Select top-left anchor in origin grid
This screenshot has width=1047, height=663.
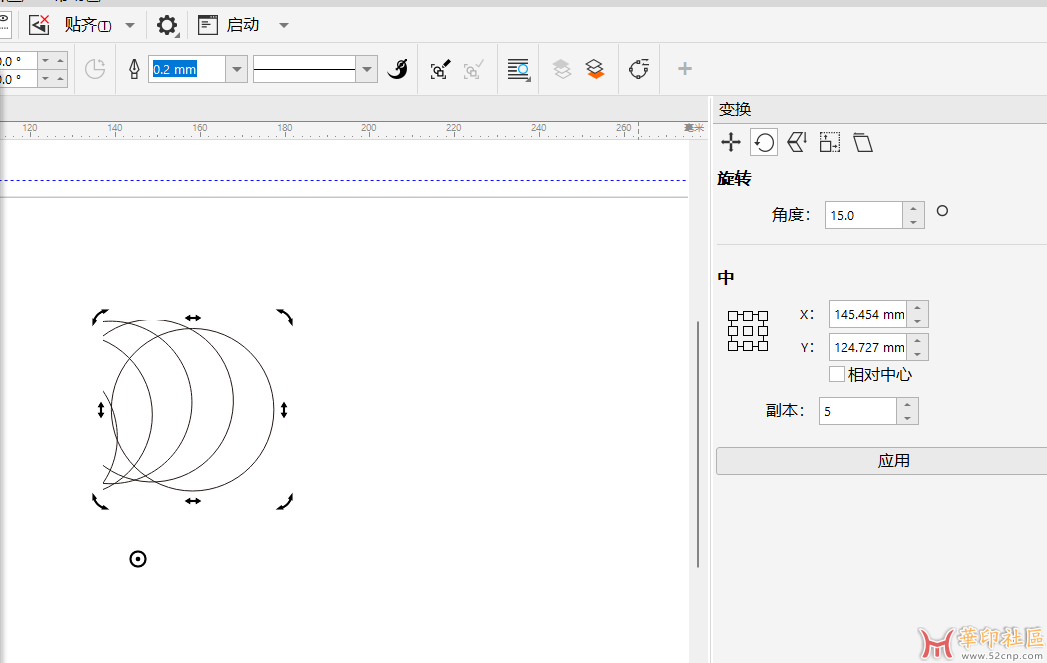732,316
